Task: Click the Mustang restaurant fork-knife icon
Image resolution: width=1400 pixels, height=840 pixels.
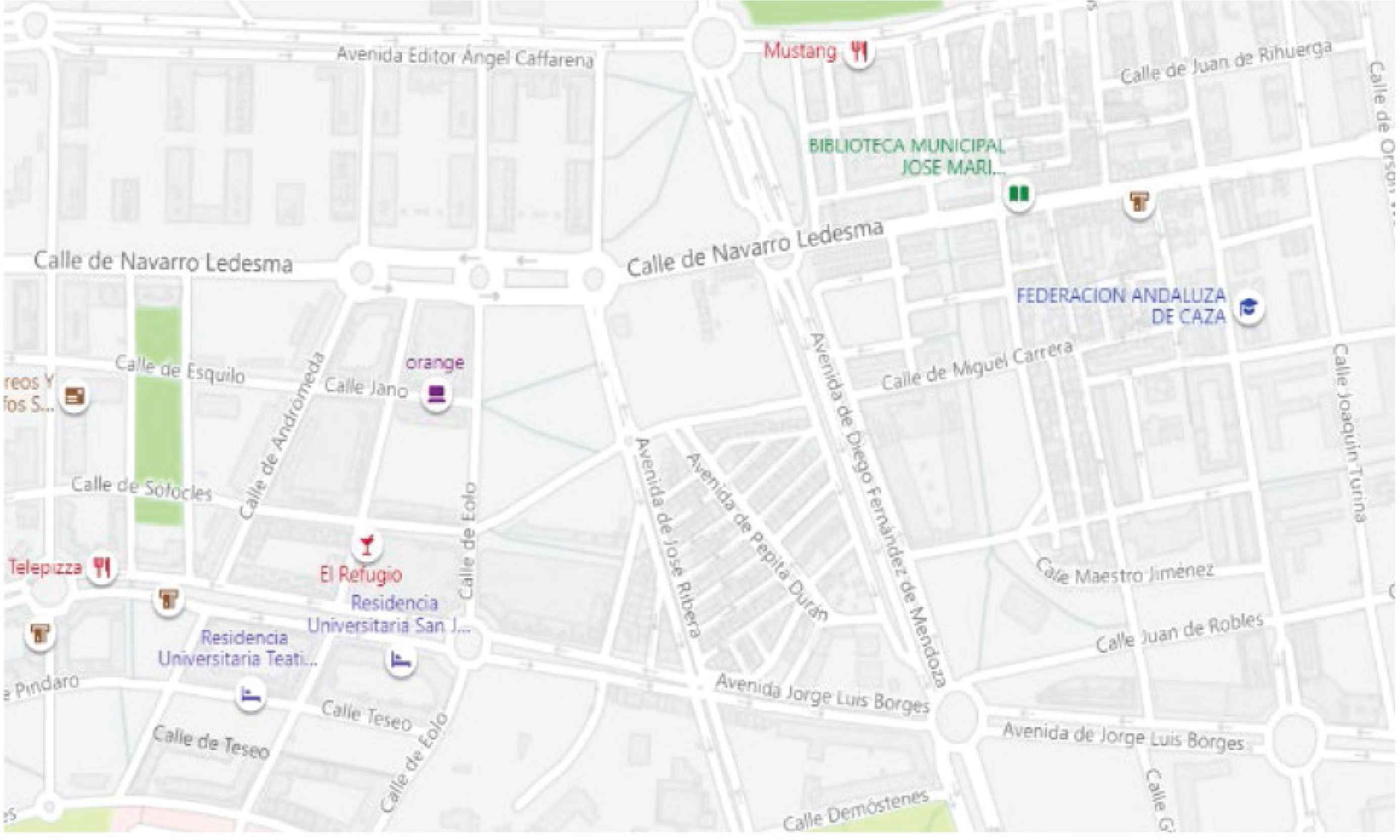Action: (x=860, y=53)
